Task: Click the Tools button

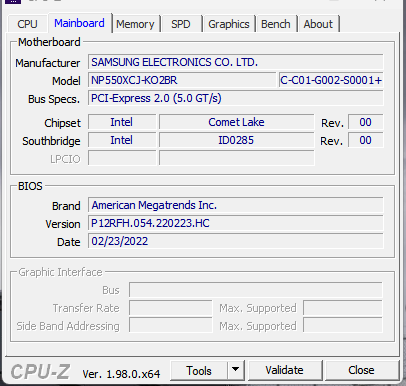Action: click(199, 370)
